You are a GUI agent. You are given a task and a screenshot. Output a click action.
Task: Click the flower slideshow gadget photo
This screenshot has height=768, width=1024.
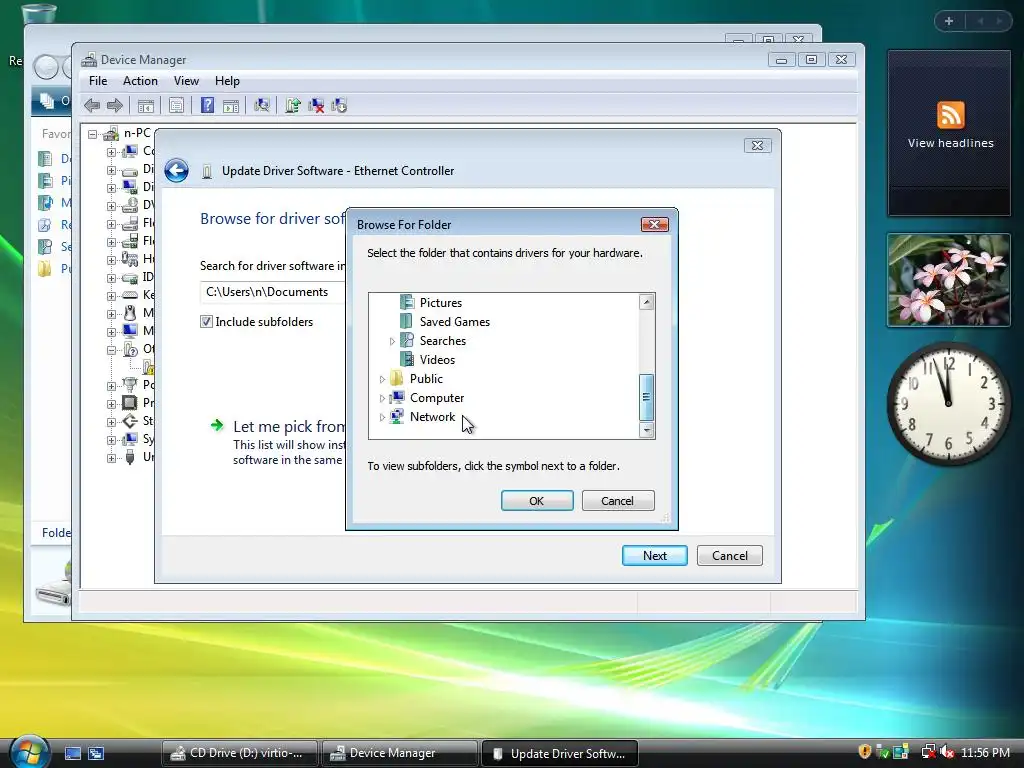tap(949, 280)
